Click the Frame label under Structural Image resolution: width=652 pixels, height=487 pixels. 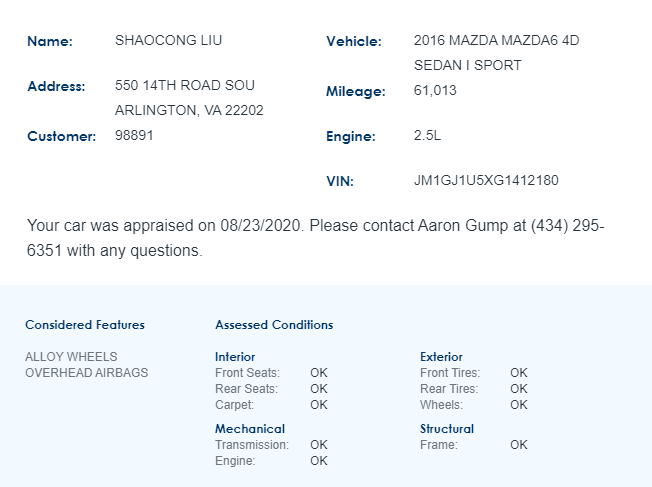point(439,445)
